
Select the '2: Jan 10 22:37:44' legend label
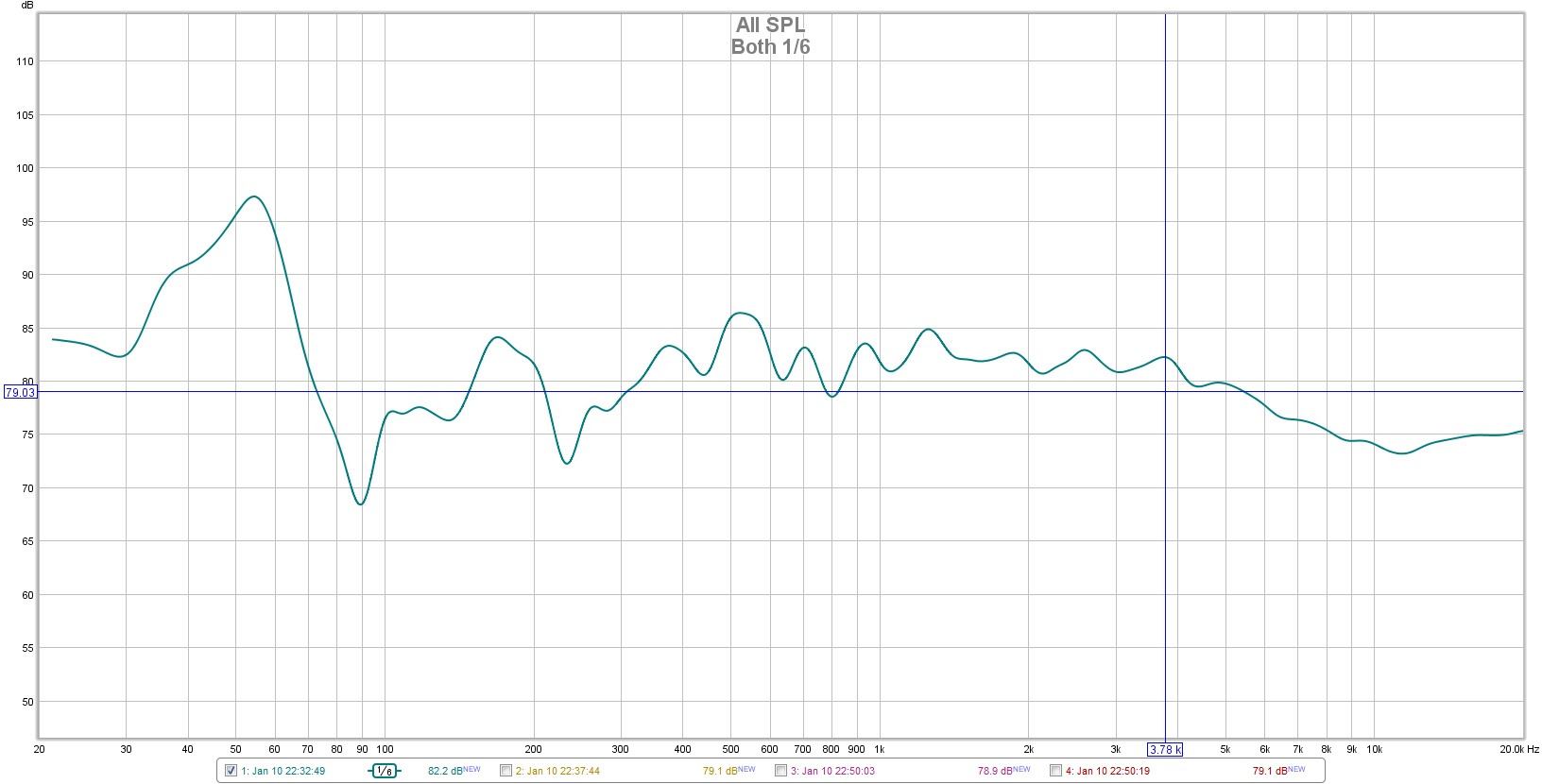click(557, 771)
